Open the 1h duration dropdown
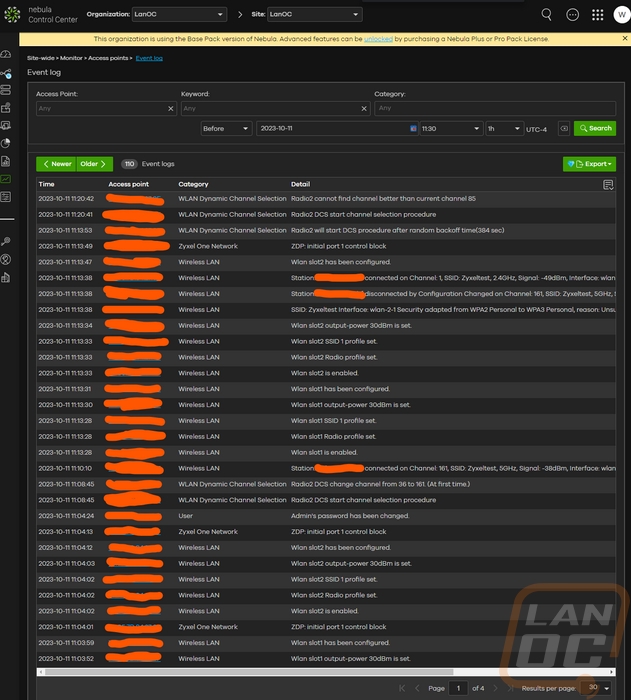 (x=504, y=129)
